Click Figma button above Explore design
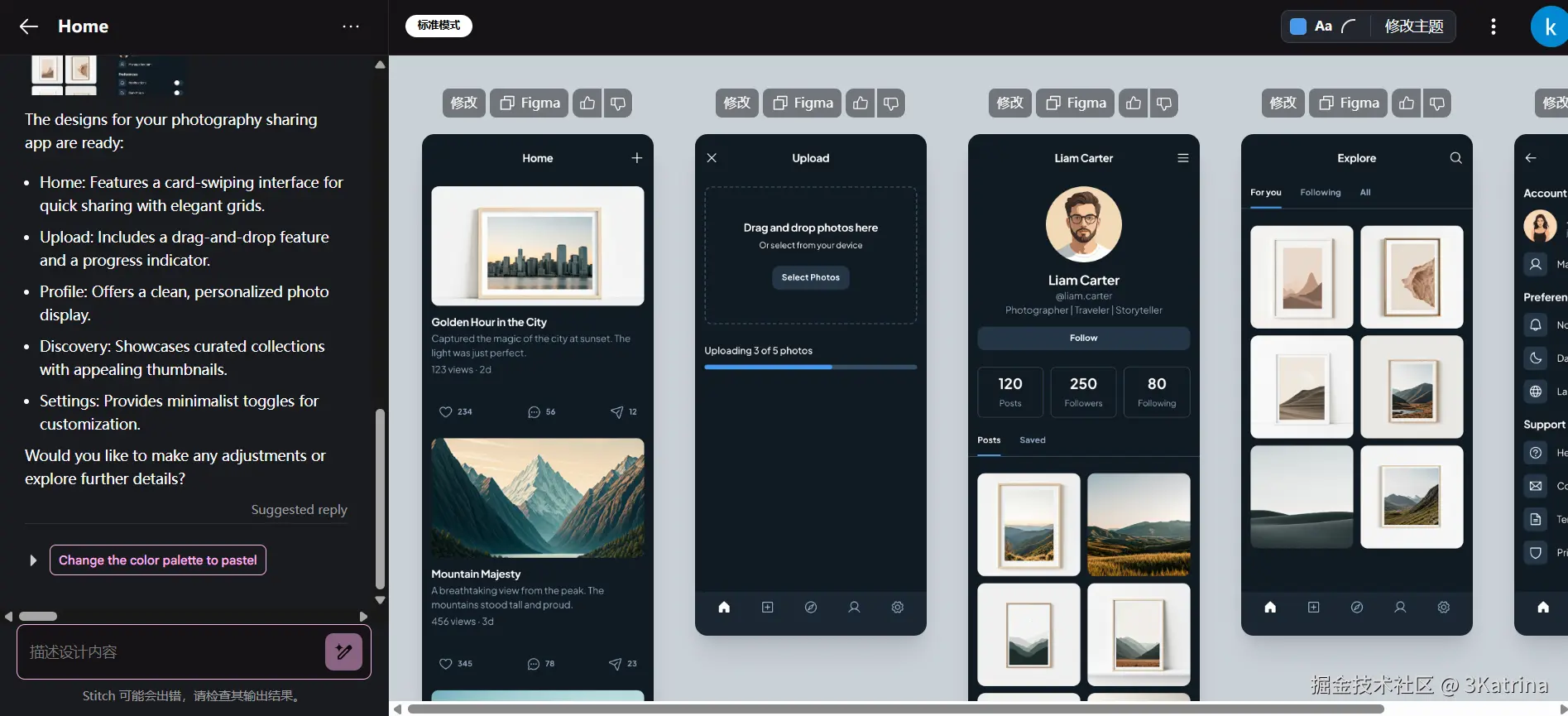This screenshot has height=716, width=1568. pos(1349,103)
